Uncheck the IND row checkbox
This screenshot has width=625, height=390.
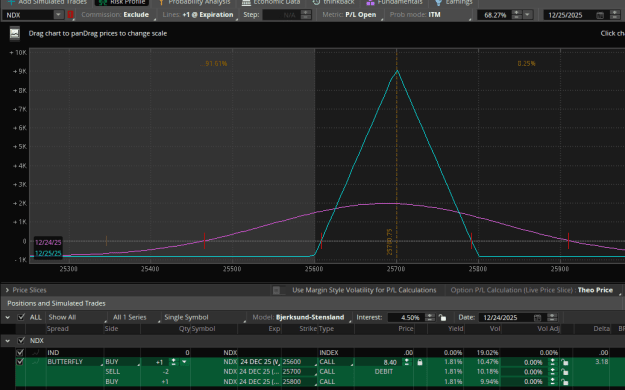click(x=20, y=353)
